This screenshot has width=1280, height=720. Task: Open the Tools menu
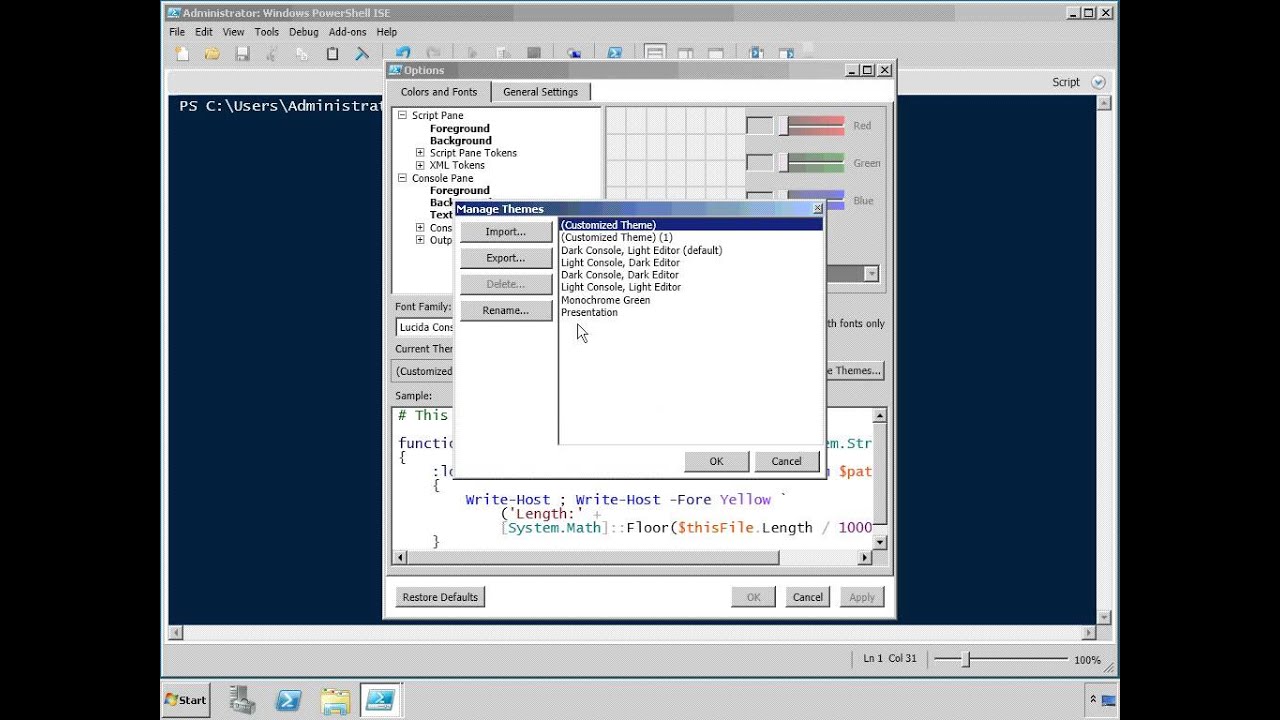pos(267,32)
